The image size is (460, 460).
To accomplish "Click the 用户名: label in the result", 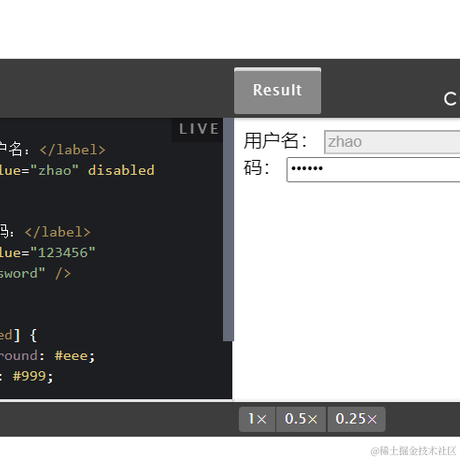I will point(275,141).
